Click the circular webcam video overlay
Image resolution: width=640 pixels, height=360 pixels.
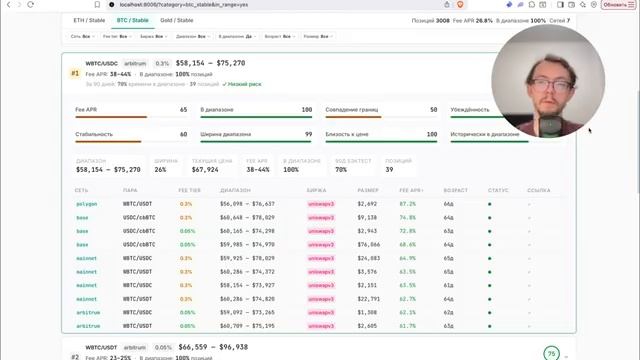(x=548, y=81)
